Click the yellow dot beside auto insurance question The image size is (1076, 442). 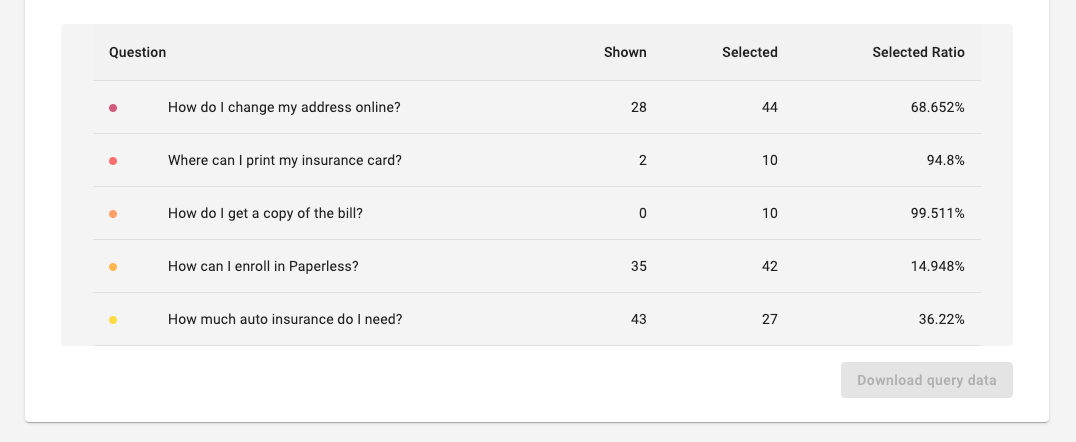tap(113, 319)
